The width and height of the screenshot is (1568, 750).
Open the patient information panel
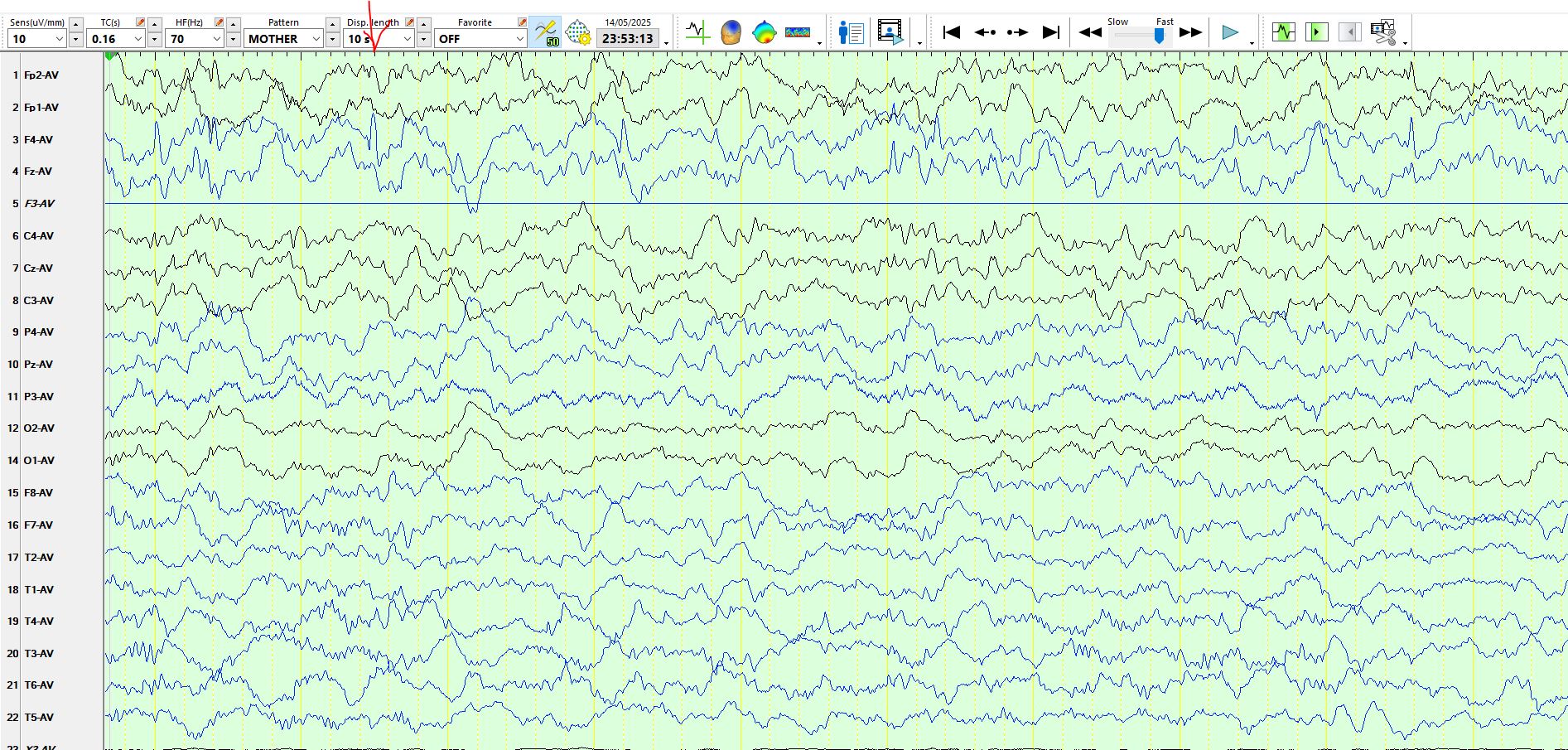click(x=851, y=32)
